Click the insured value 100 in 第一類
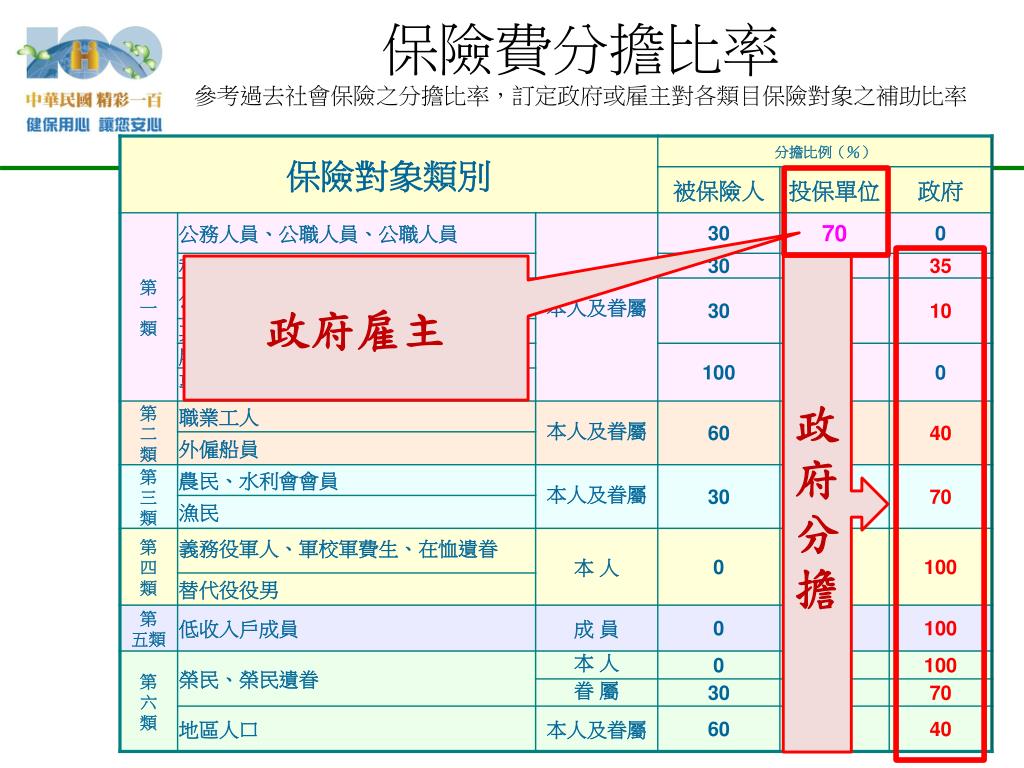This screenshot has height=768, width=1024. click(x=718, y=372)
